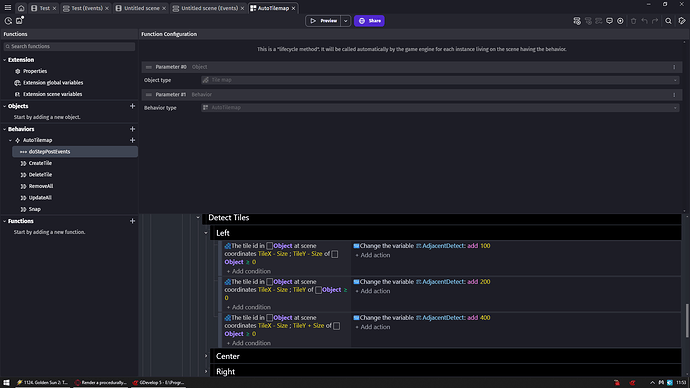Click the add event toolbar icon
Image resolution: width=690 pixels, height=388 pixels.
click(x=577, y=21)
